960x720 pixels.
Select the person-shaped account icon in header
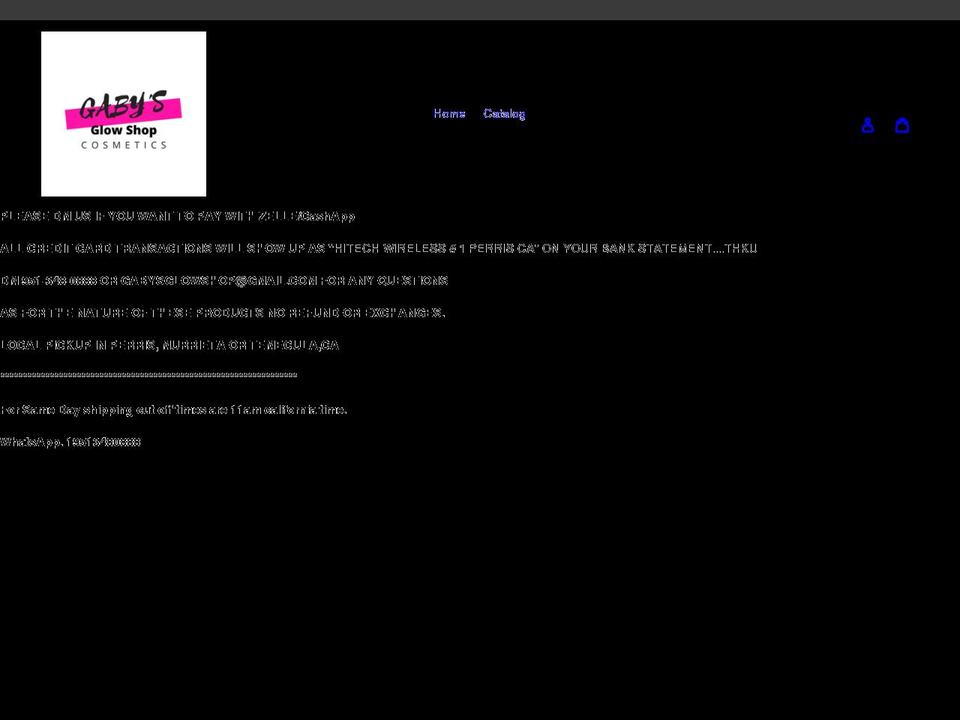point(867,125)
